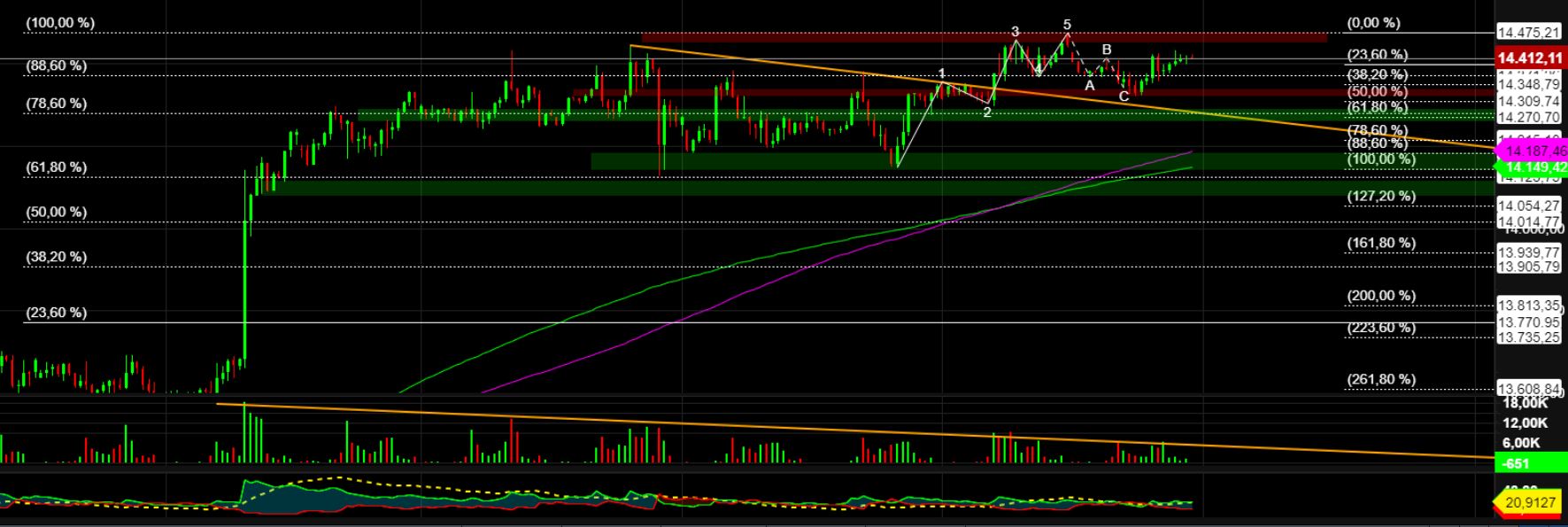1568x527 pixels.
Task: Click the price axis label 14.348,79
Action: click(1529, 85)
